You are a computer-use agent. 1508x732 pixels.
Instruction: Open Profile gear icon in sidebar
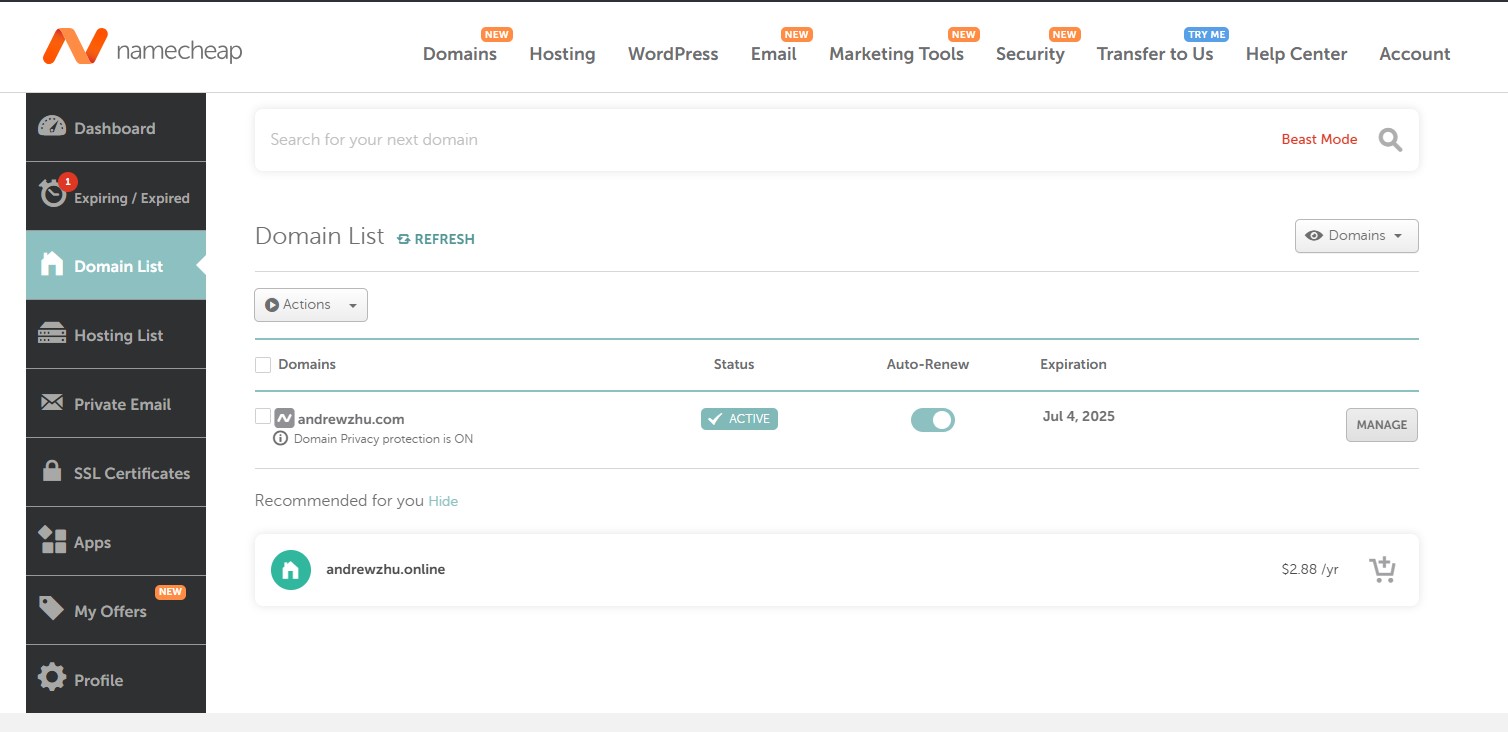[52, 678]
